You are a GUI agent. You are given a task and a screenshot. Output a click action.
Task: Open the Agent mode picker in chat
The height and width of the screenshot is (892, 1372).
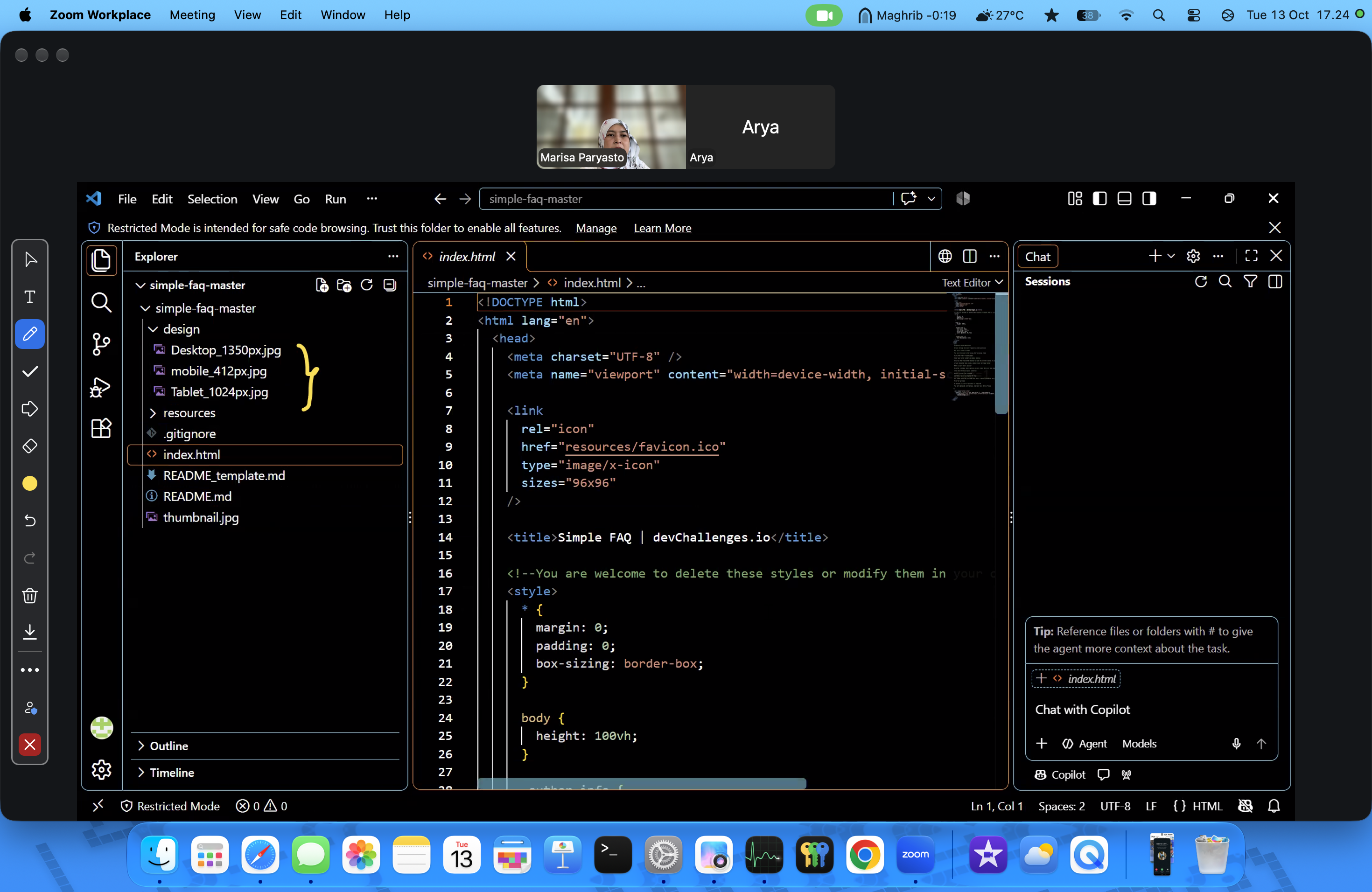pyautogui.click(x=1085, y=743)
